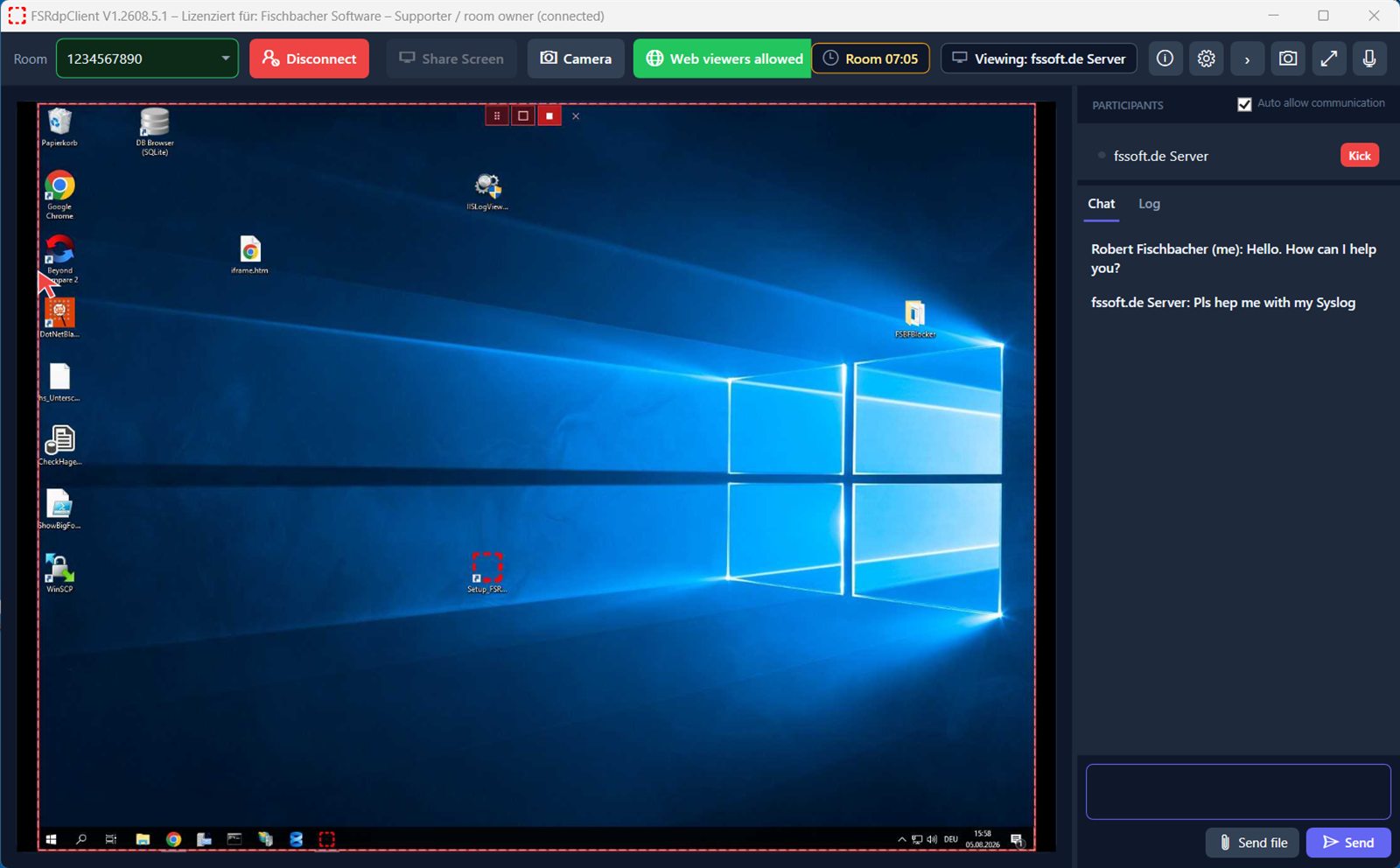Select the CheckHage... desktop icon
The height and width of the screenshot is (868, 1400).
59,446
